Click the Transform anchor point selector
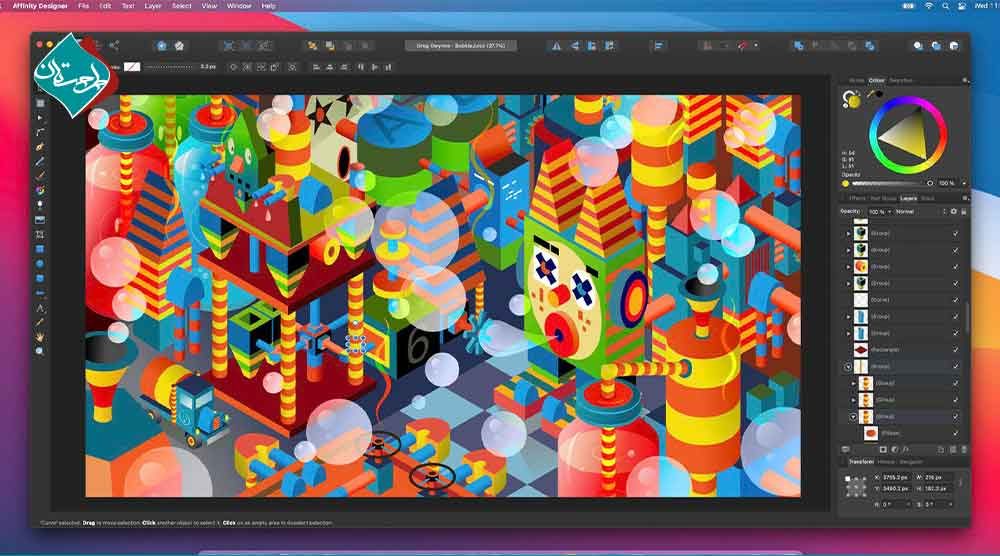Image resolution: width=1000 pixels, height=556 pixels. (x=856, y=486)
